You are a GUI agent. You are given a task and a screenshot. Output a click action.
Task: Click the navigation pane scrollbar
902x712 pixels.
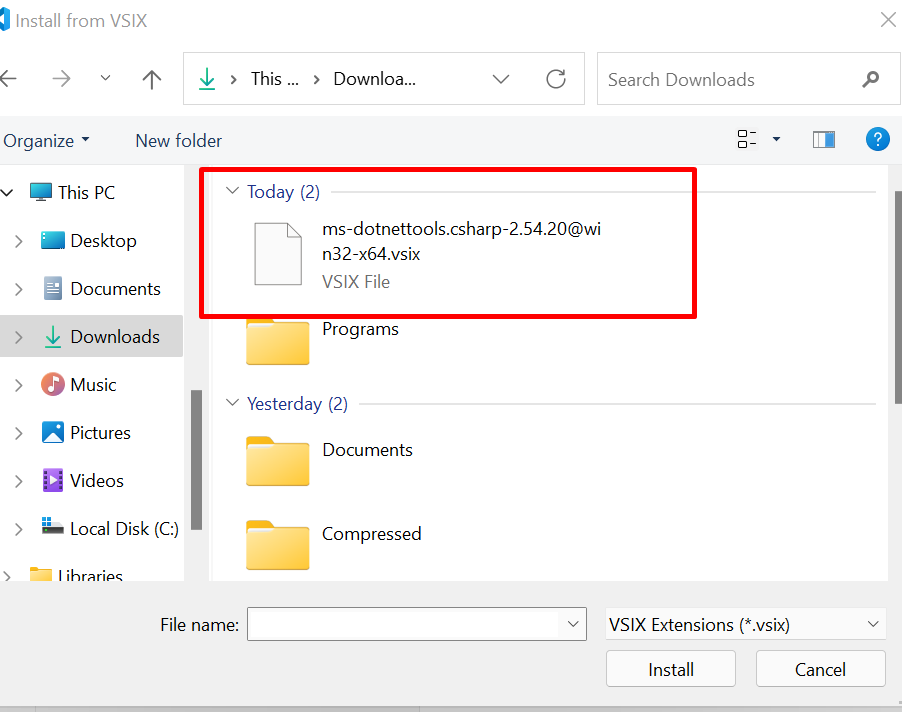pyautogui.click(x=196, y=460)
